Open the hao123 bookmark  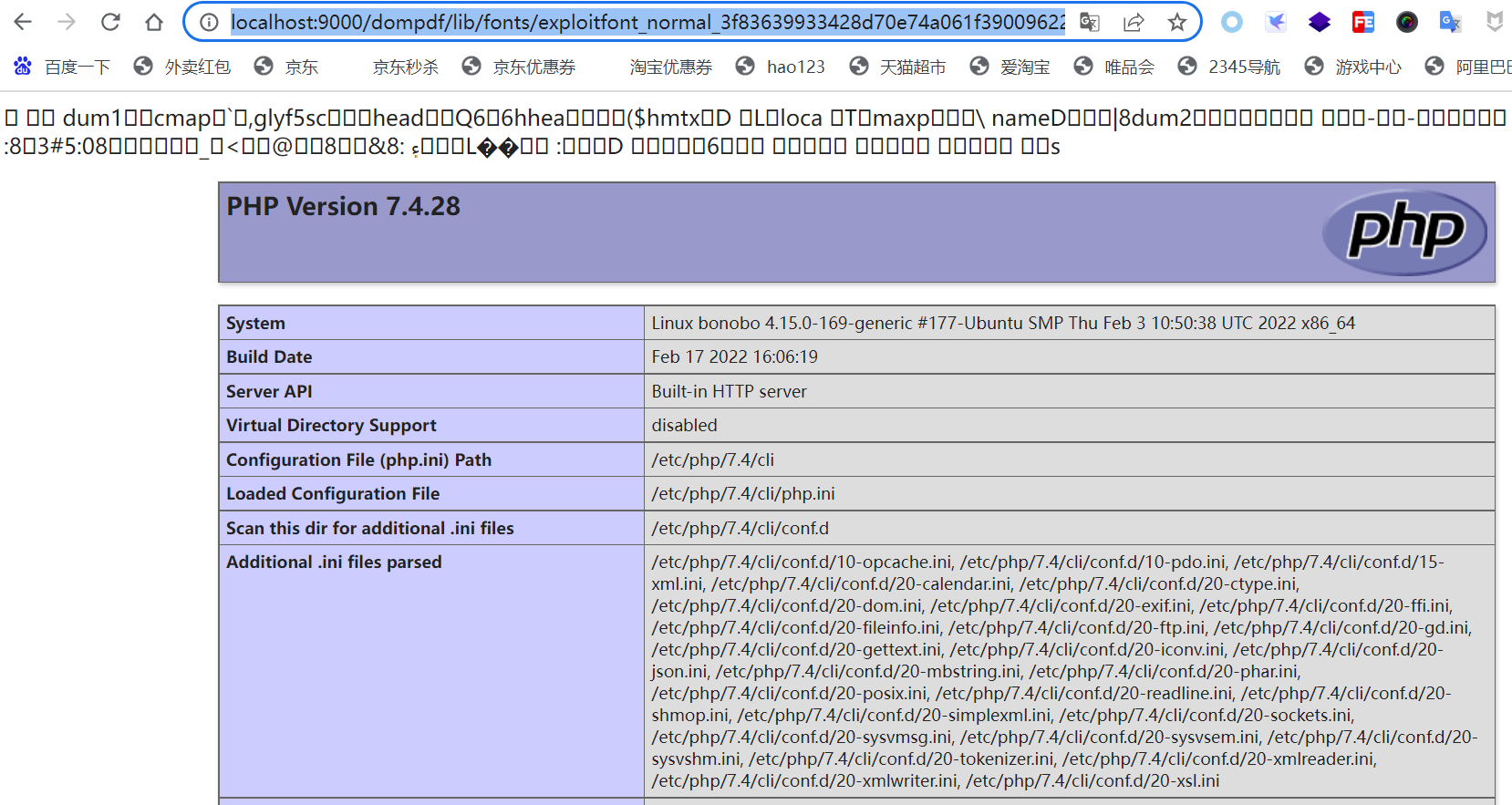click(780, 67)
